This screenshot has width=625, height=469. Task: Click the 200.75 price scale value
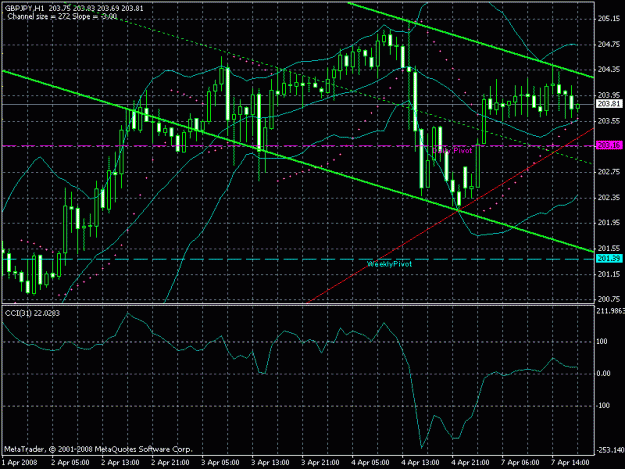[609, 299]
